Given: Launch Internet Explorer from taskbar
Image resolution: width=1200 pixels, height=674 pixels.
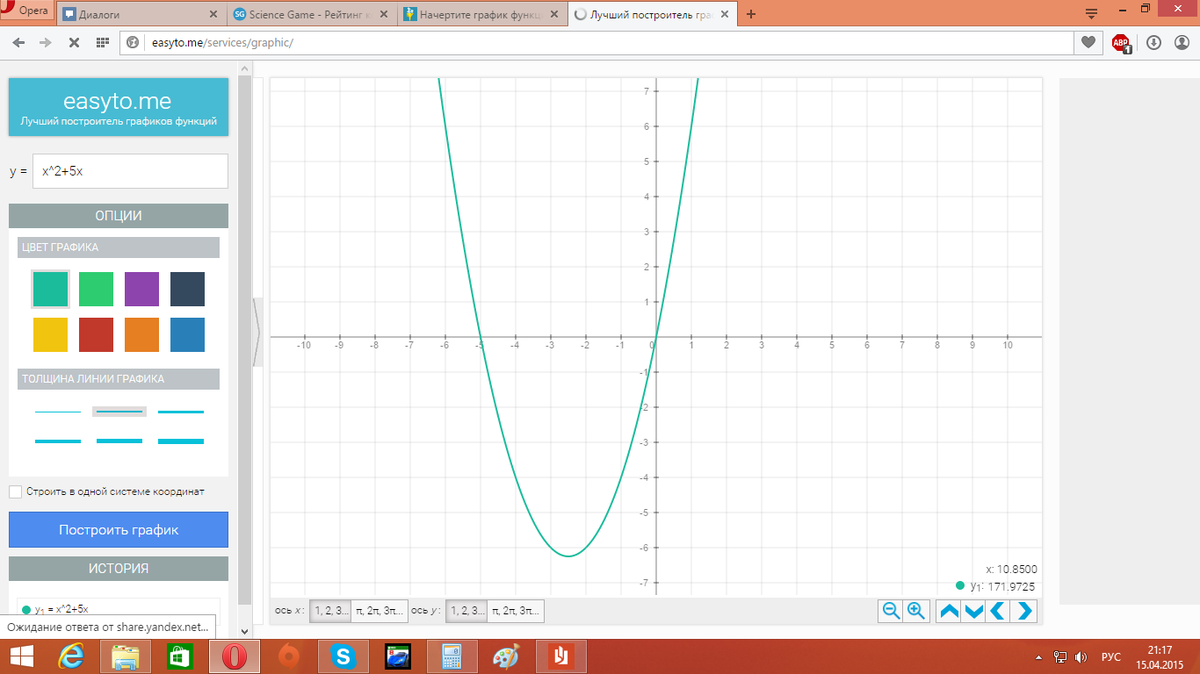Looking at the screenshot, I should [73, 657].
